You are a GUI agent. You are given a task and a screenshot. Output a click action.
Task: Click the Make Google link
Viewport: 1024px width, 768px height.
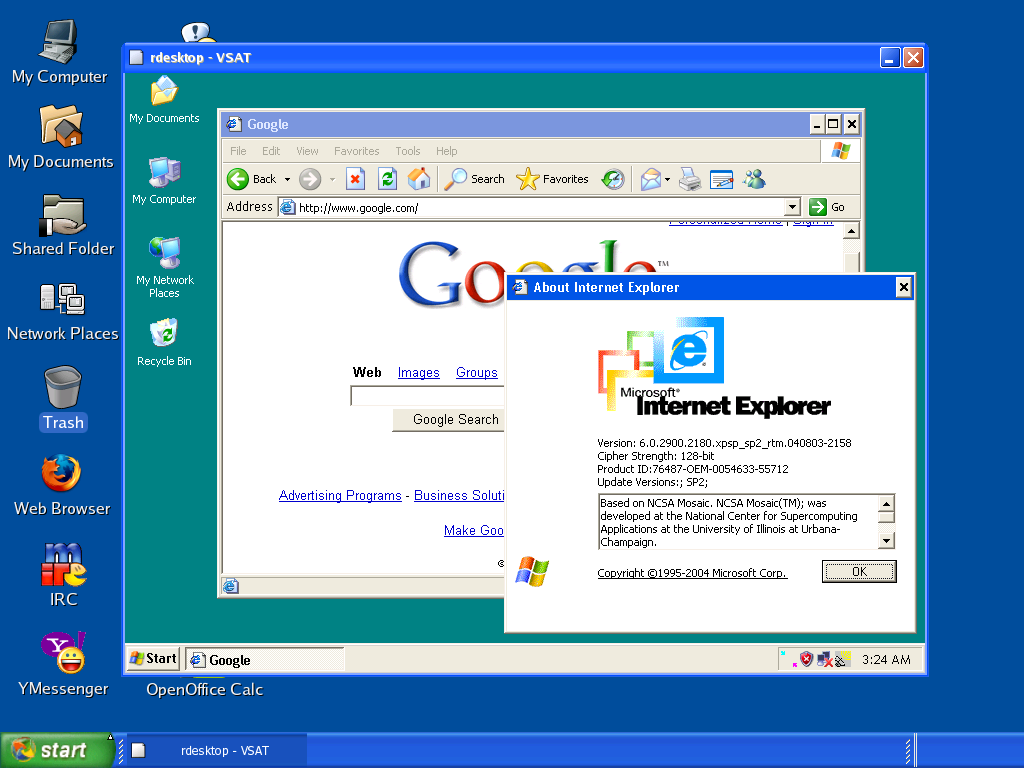473,530
